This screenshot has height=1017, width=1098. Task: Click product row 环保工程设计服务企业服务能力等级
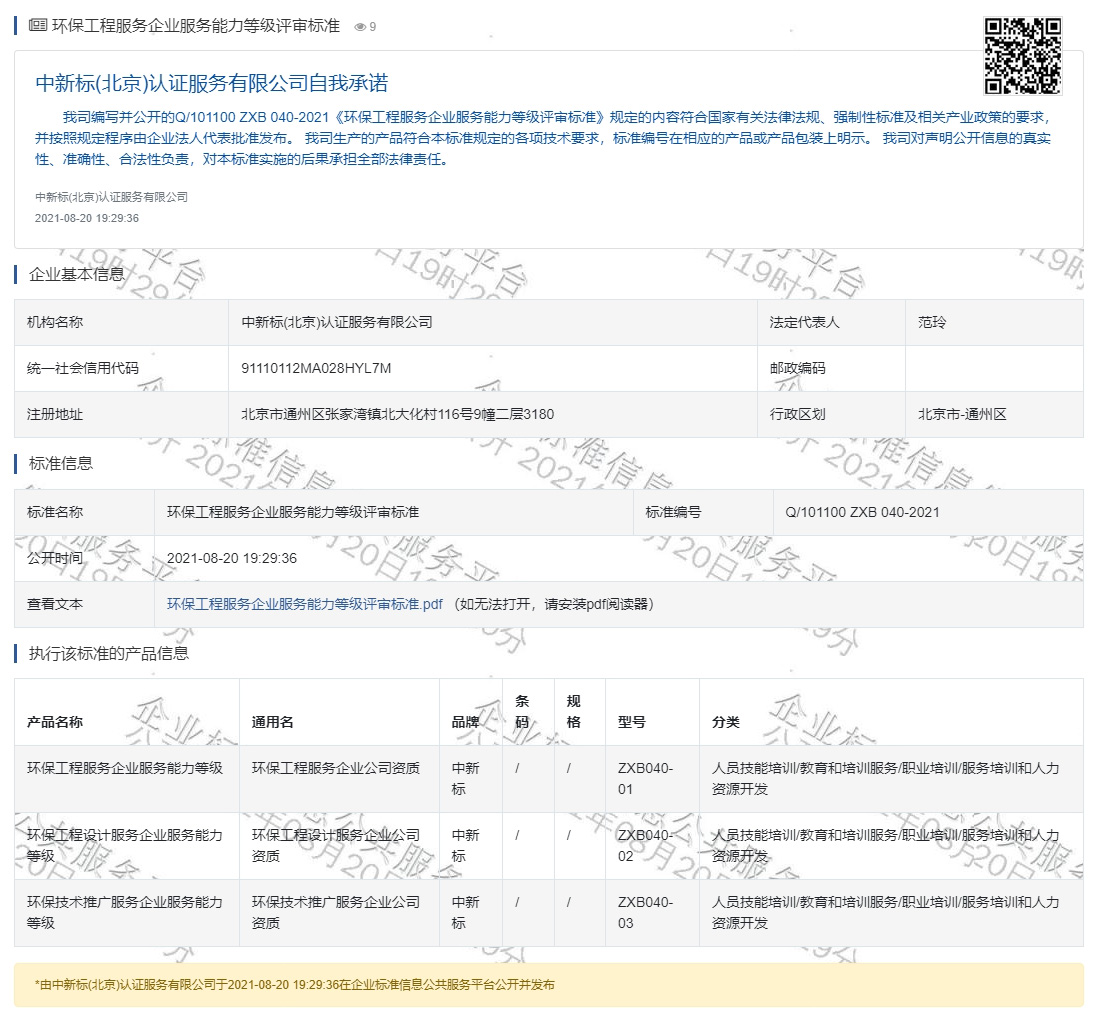549,846
